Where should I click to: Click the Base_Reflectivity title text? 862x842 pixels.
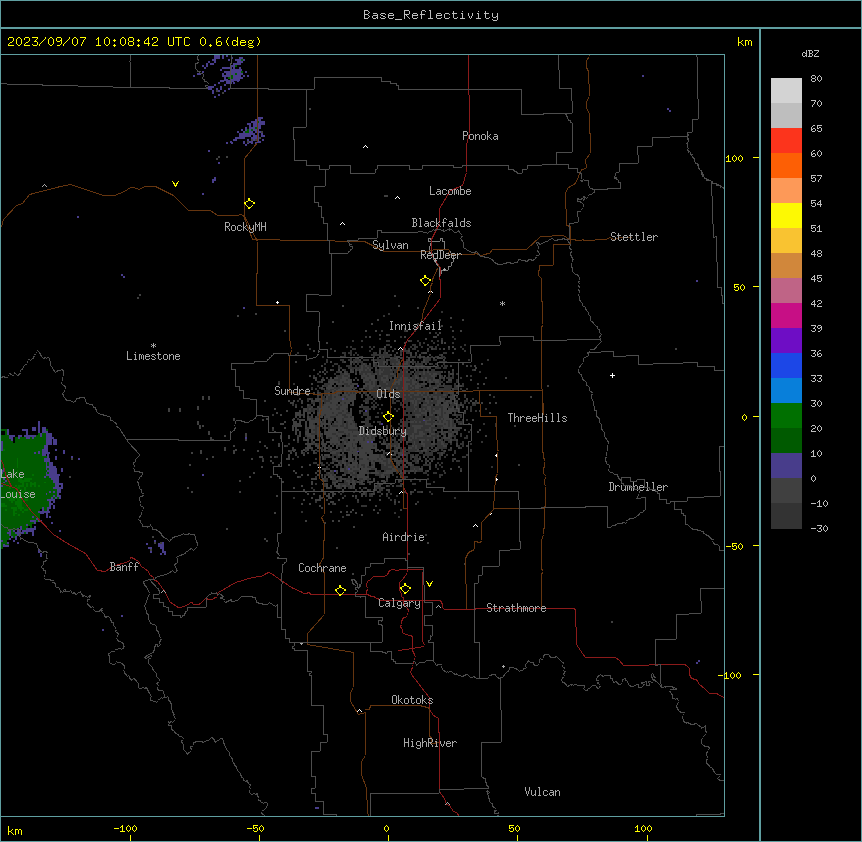pyautogui.click(x=431, y=15)
